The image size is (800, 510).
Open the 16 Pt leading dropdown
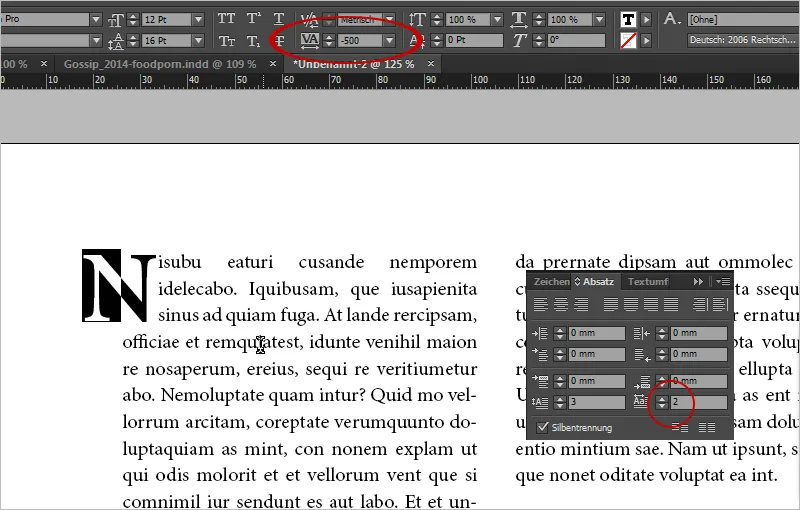click(x=198, y=40)
